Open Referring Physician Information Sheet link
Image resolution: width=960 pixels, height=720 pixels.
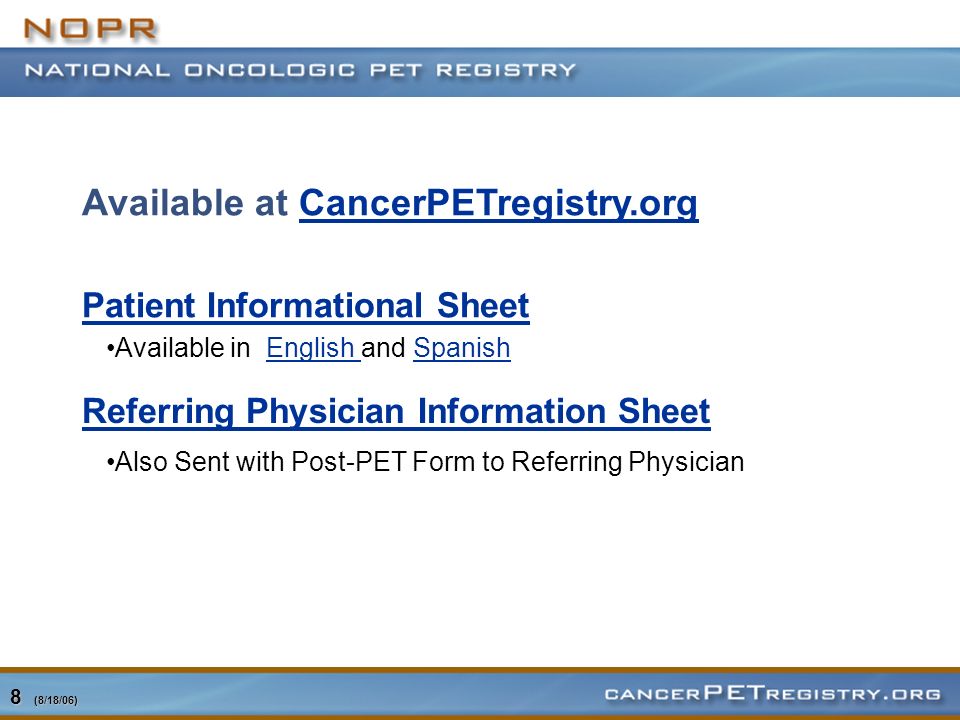pos(396,411)
